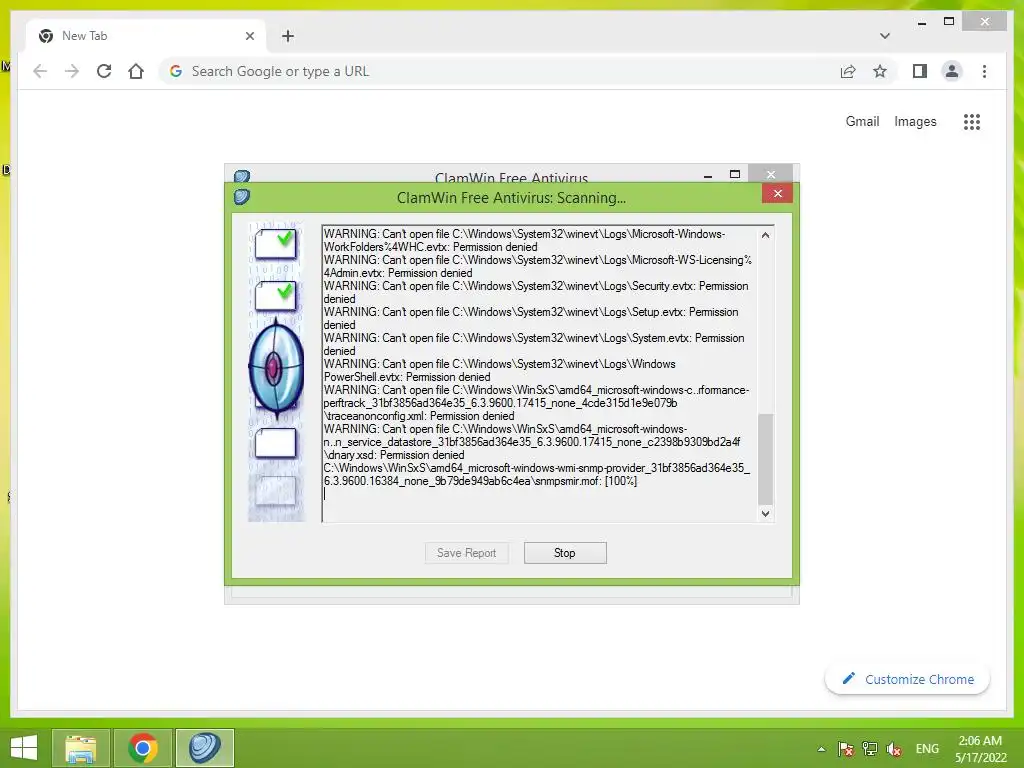Screen dimensions: 1024x768
Task: Click the Chrome taskbar icon
Action: (x=143, y=748)
